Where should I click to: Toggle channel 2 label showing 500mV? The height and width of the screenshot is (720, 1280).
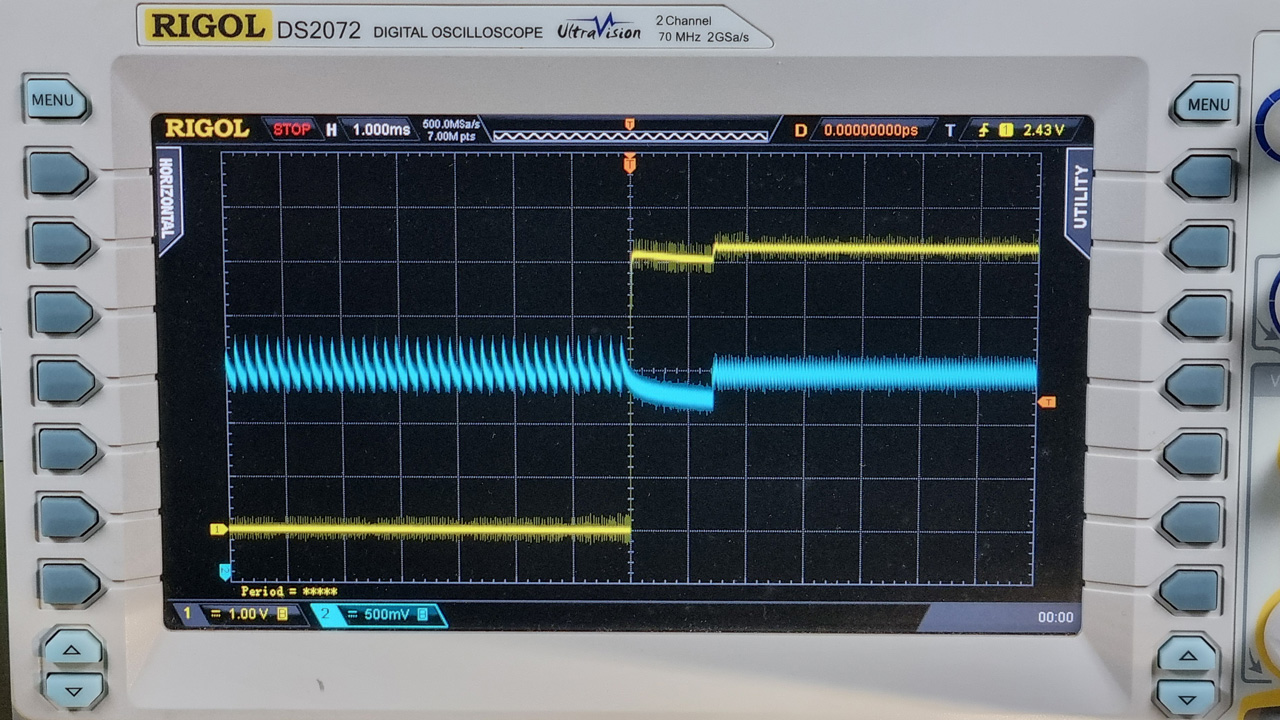point(381,614)
